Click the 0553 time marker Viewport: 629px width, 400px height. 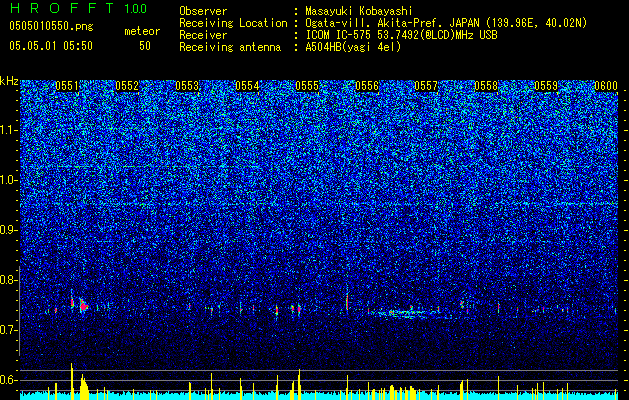click(x=187, y=86)
